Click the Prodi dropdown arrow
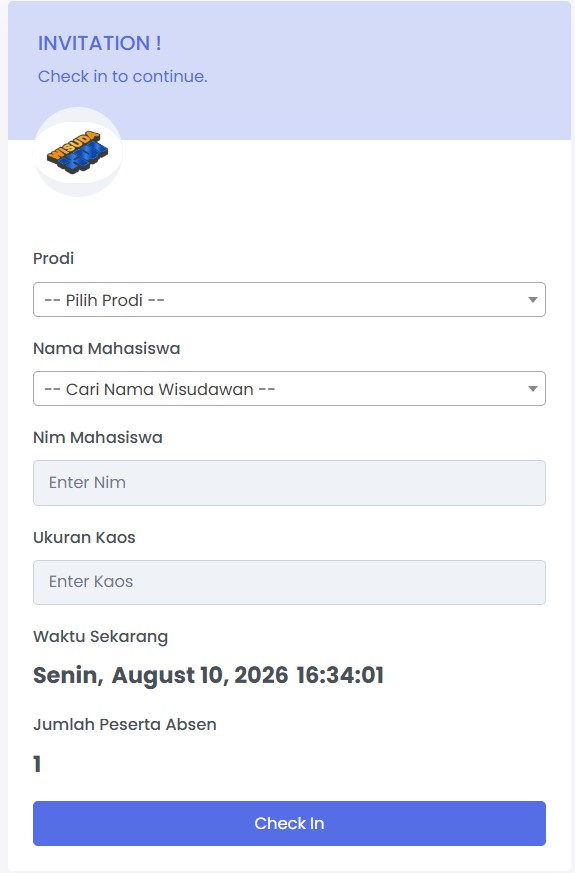 [532, 300]
